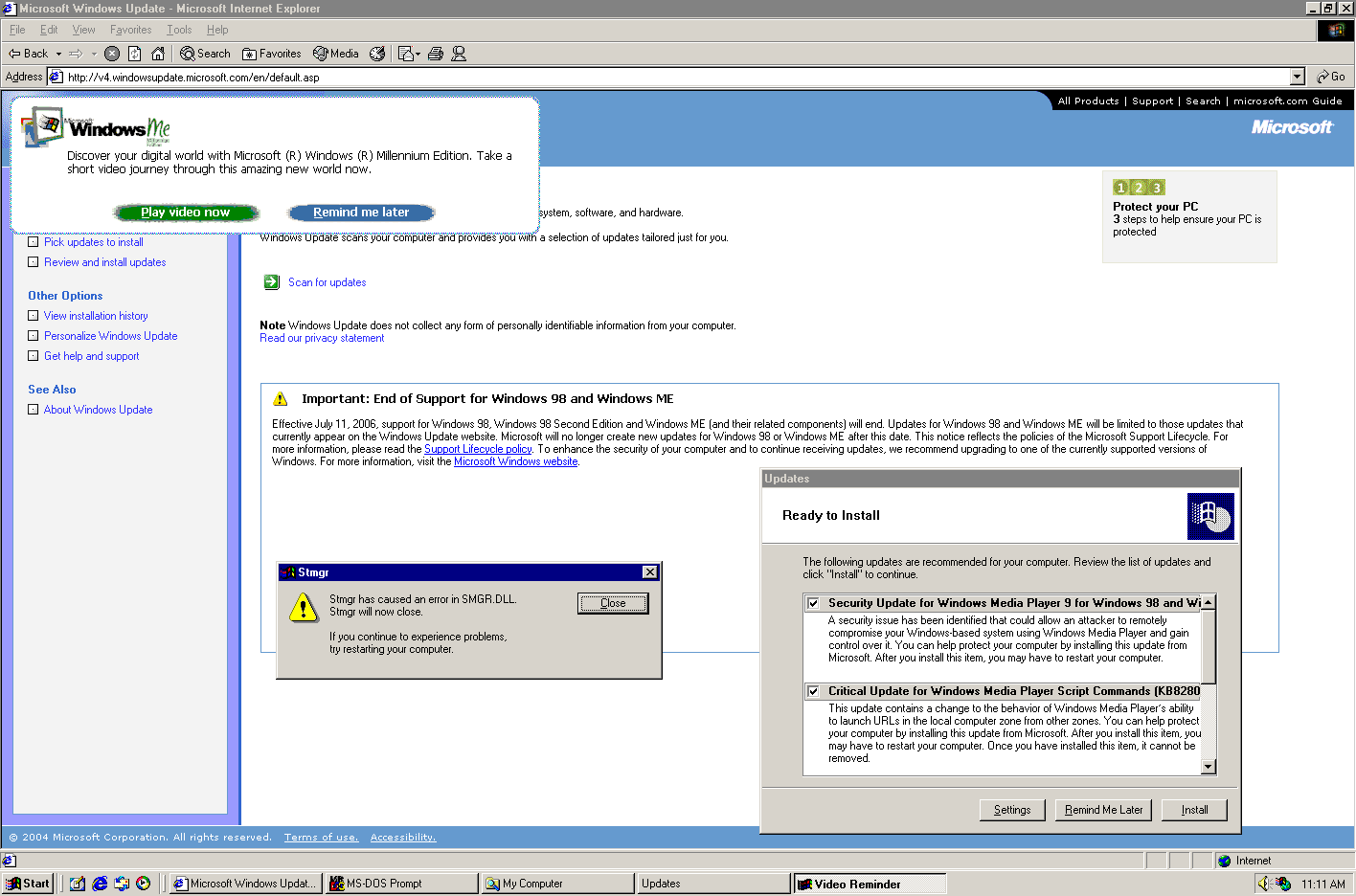Click Remind Me Later in Updates dialog
Image resolution: width=1356 pixels, height=896 pixels.
[1104, 810]
